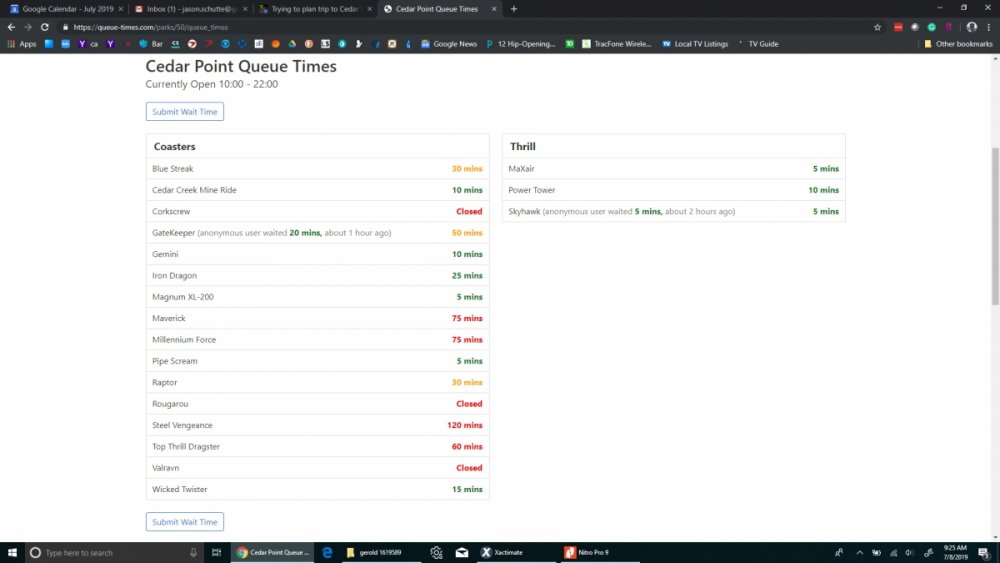Switch to the 'Trying to plan trip' tab
The width and height of the screenshot is (1000, 563).
[312, 9]
